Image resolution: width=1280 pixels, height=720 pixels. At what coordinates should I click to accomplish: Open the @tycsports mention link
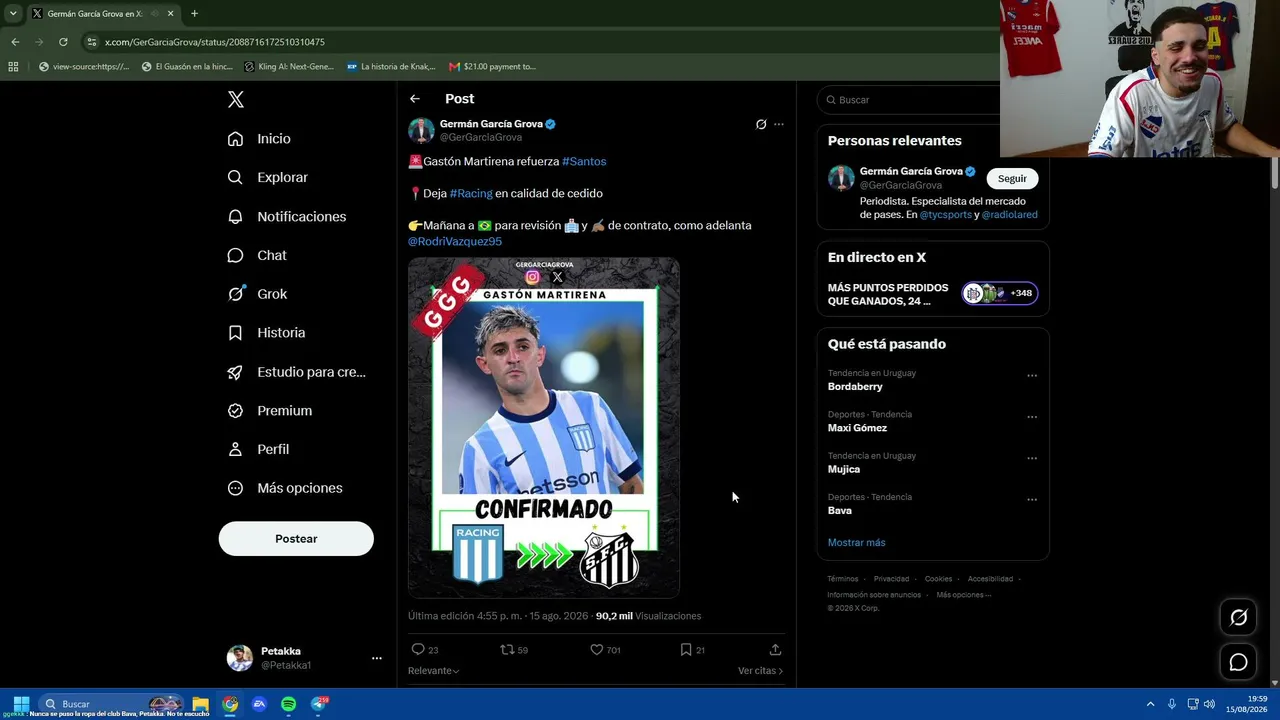pyautogui.click(x=946, y=215)
